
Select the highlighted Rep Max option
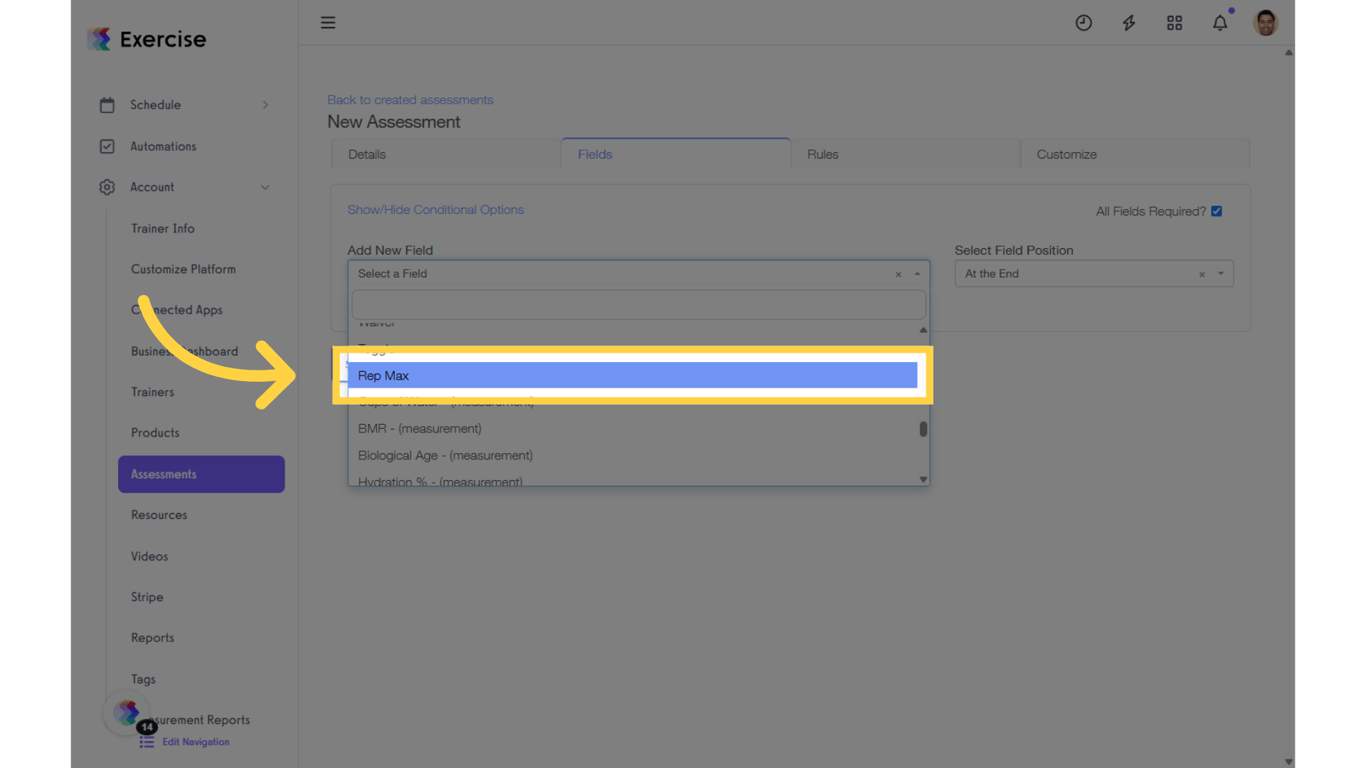coord(637,375)
